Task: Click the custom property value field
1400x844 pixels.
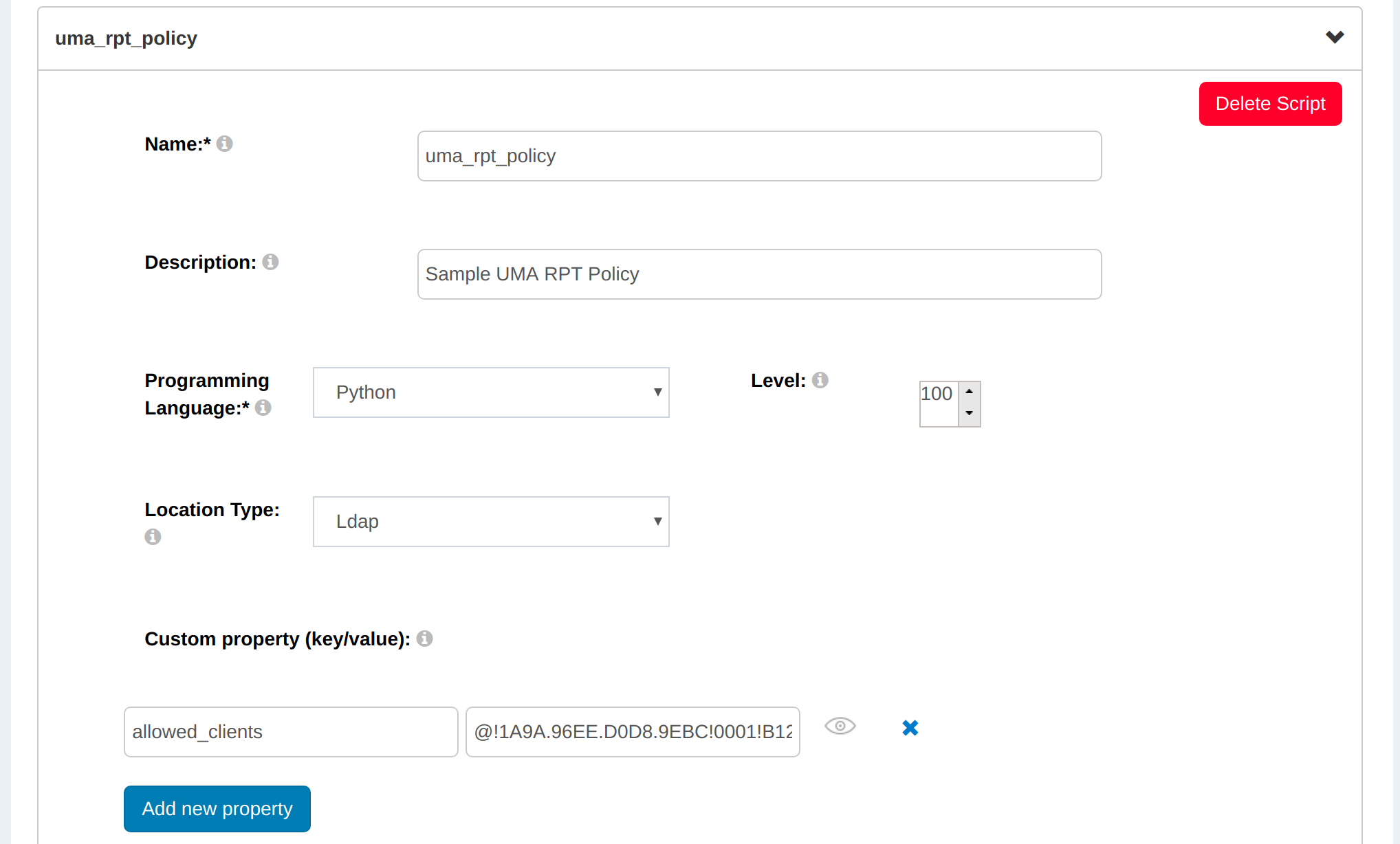Action: coord(632,731)
